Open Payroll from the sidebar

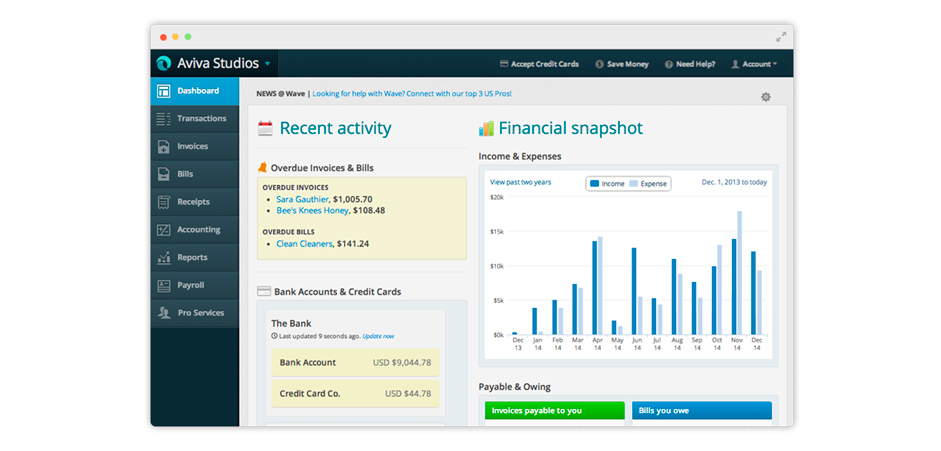point(194,285)
